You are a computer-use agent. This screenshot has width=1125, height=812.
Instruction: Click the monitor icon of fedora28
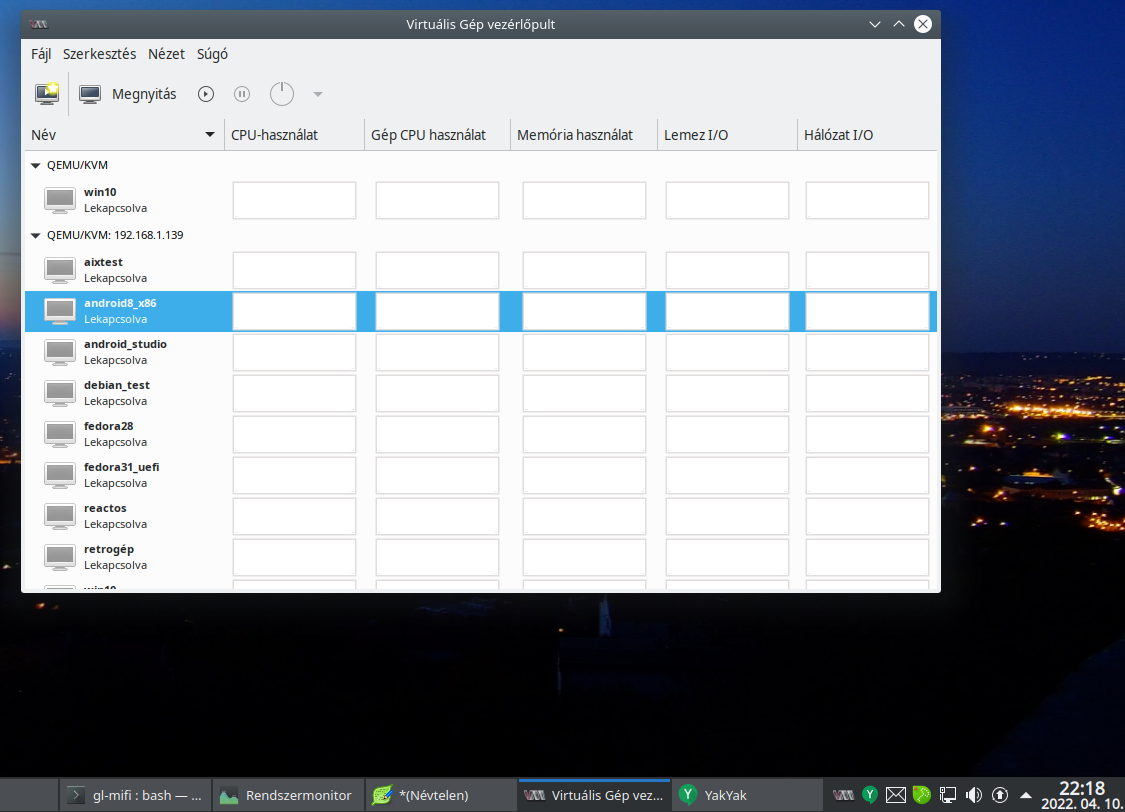tap(60, 434)
